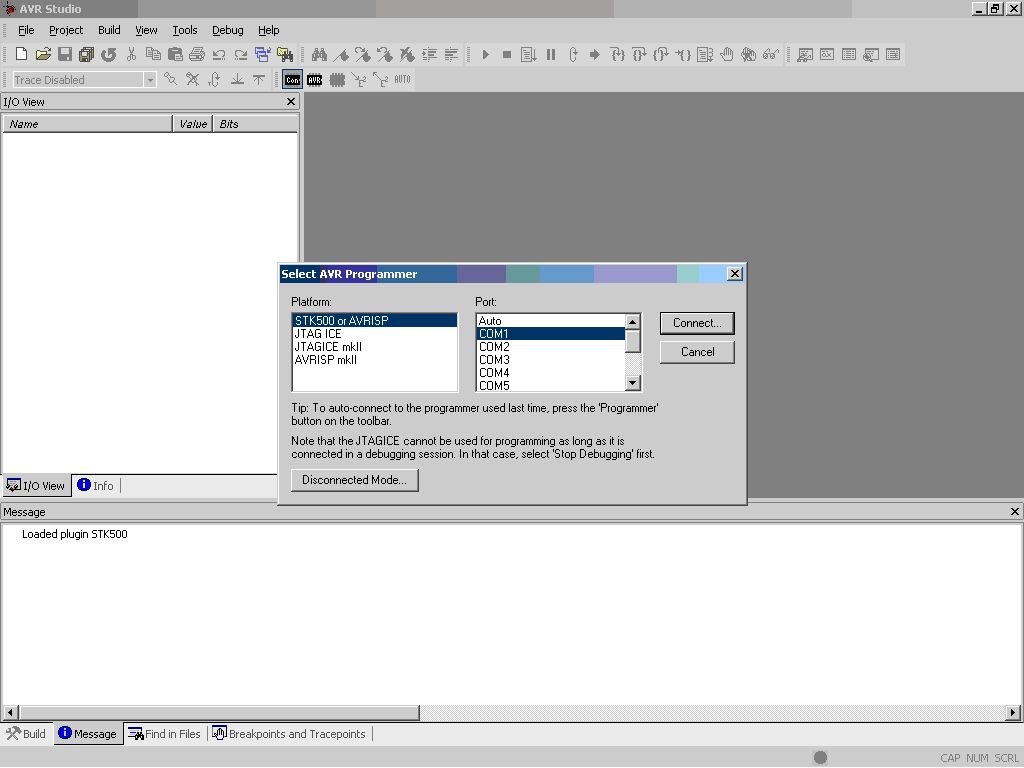Select AVRISP mkII platform
This screenshot has height=768, width=1024.
[374, 360]
